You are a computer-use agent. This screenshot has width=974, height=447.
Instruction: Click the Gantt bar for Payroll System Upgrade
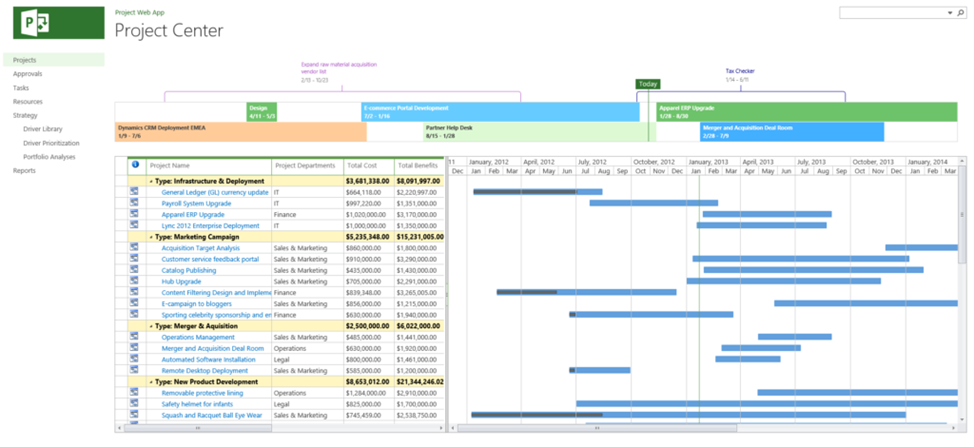(x=653, y=203)
